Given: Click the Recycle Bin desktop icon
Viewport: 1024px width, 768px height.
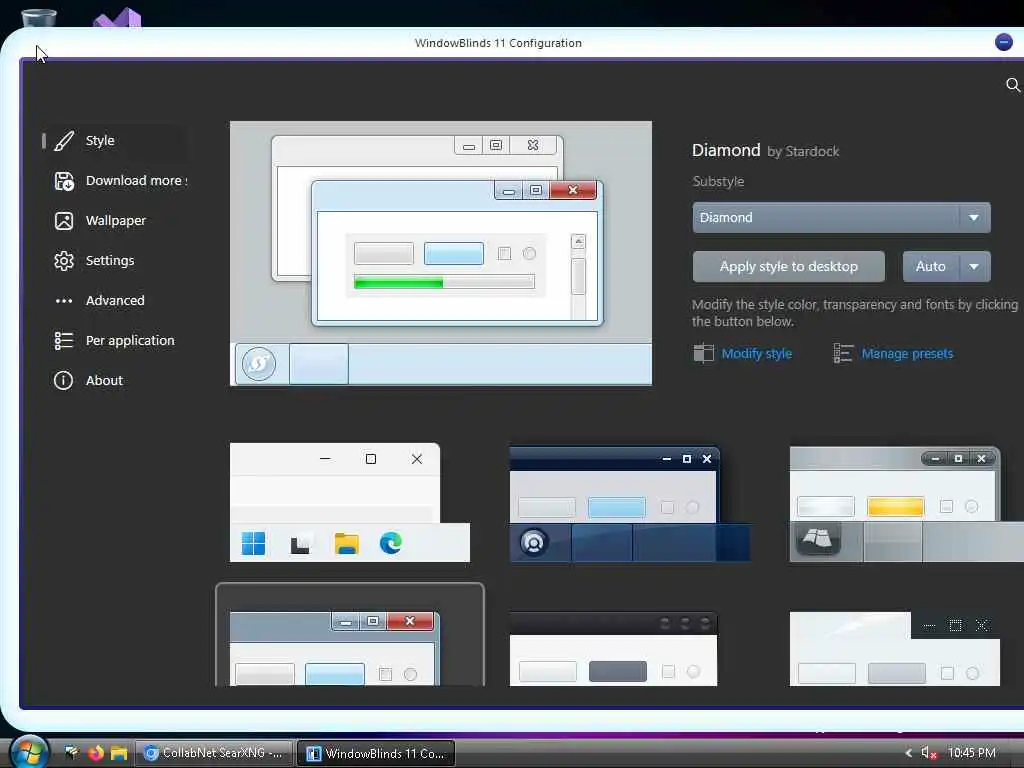Looking at the screenshot, I should [39, 18].
